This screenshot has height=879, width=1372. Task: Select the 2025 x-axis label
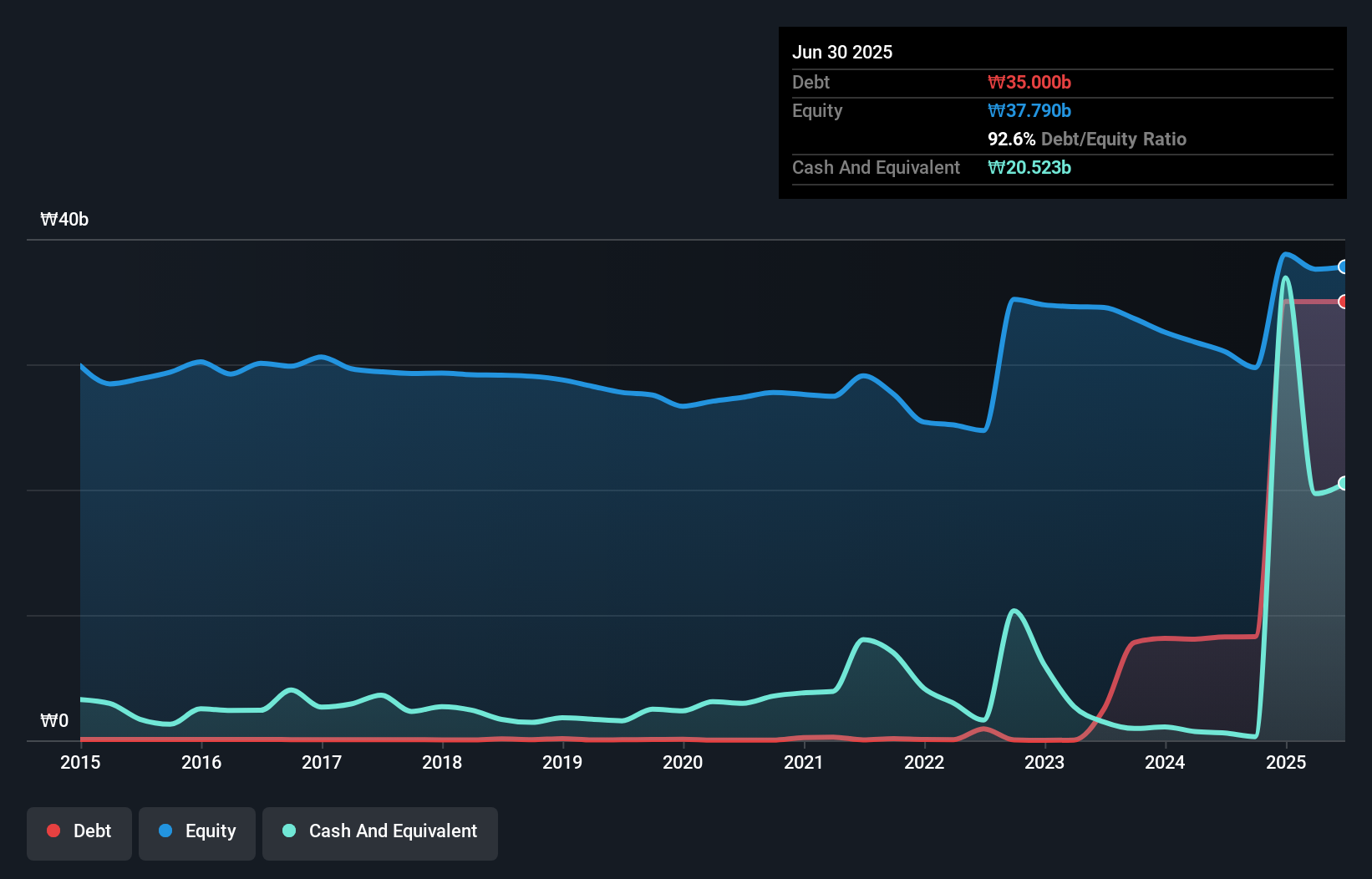click(x=1286, y=762)
